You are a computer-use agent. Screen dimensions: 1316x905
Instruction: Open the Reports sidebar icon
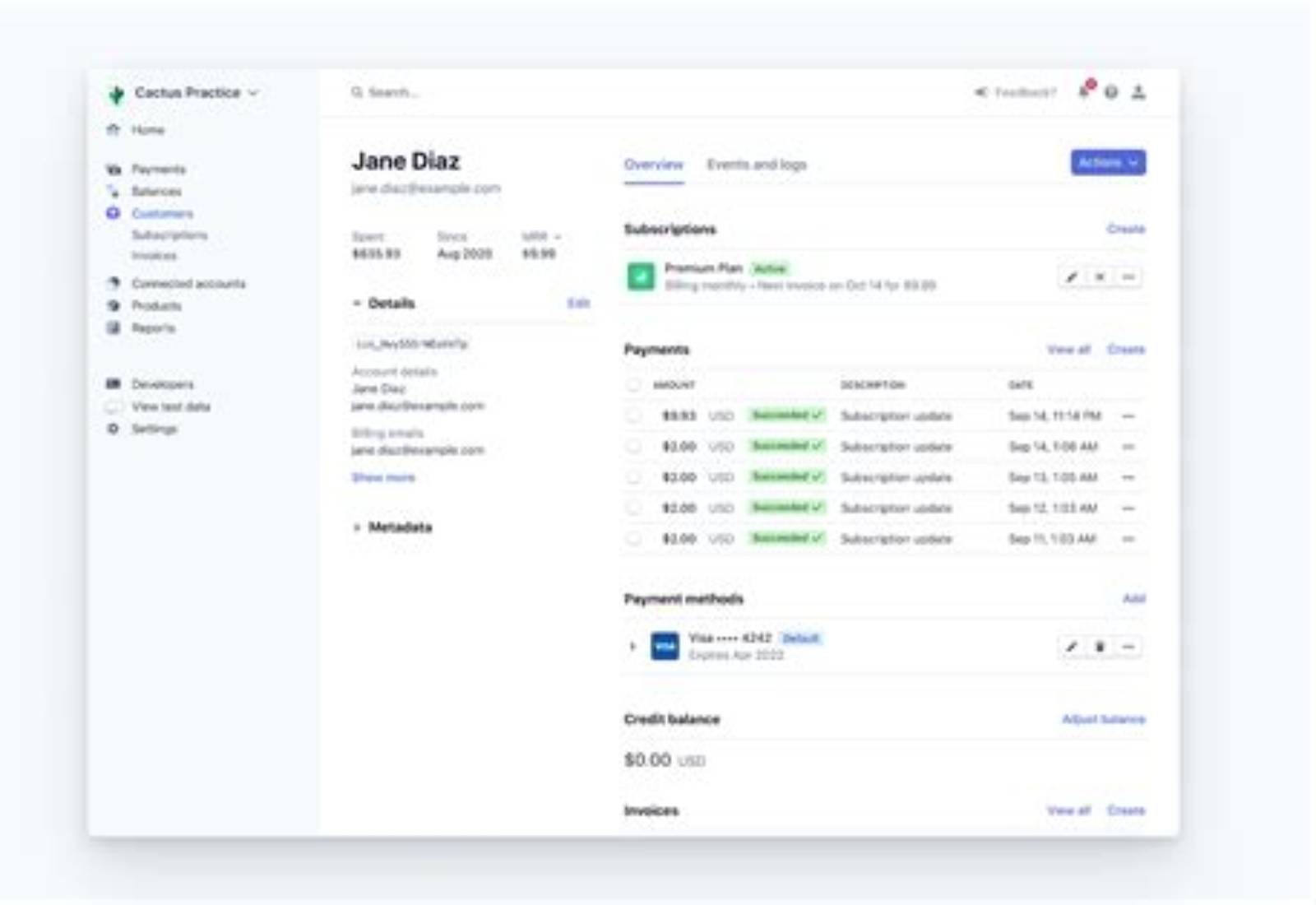(x=114, y=327)
